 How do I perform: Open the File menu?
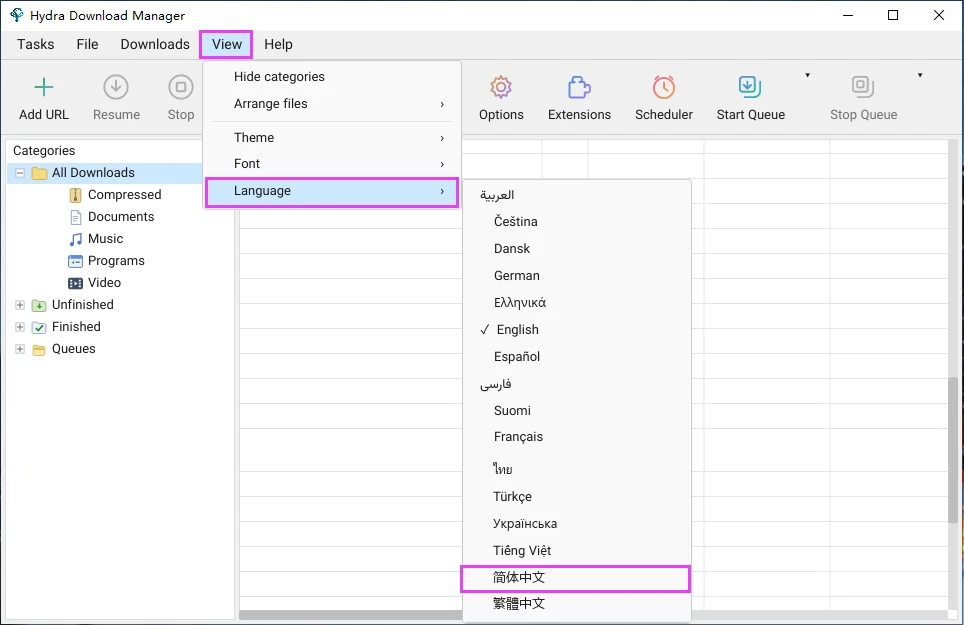[x=87, y=44]
